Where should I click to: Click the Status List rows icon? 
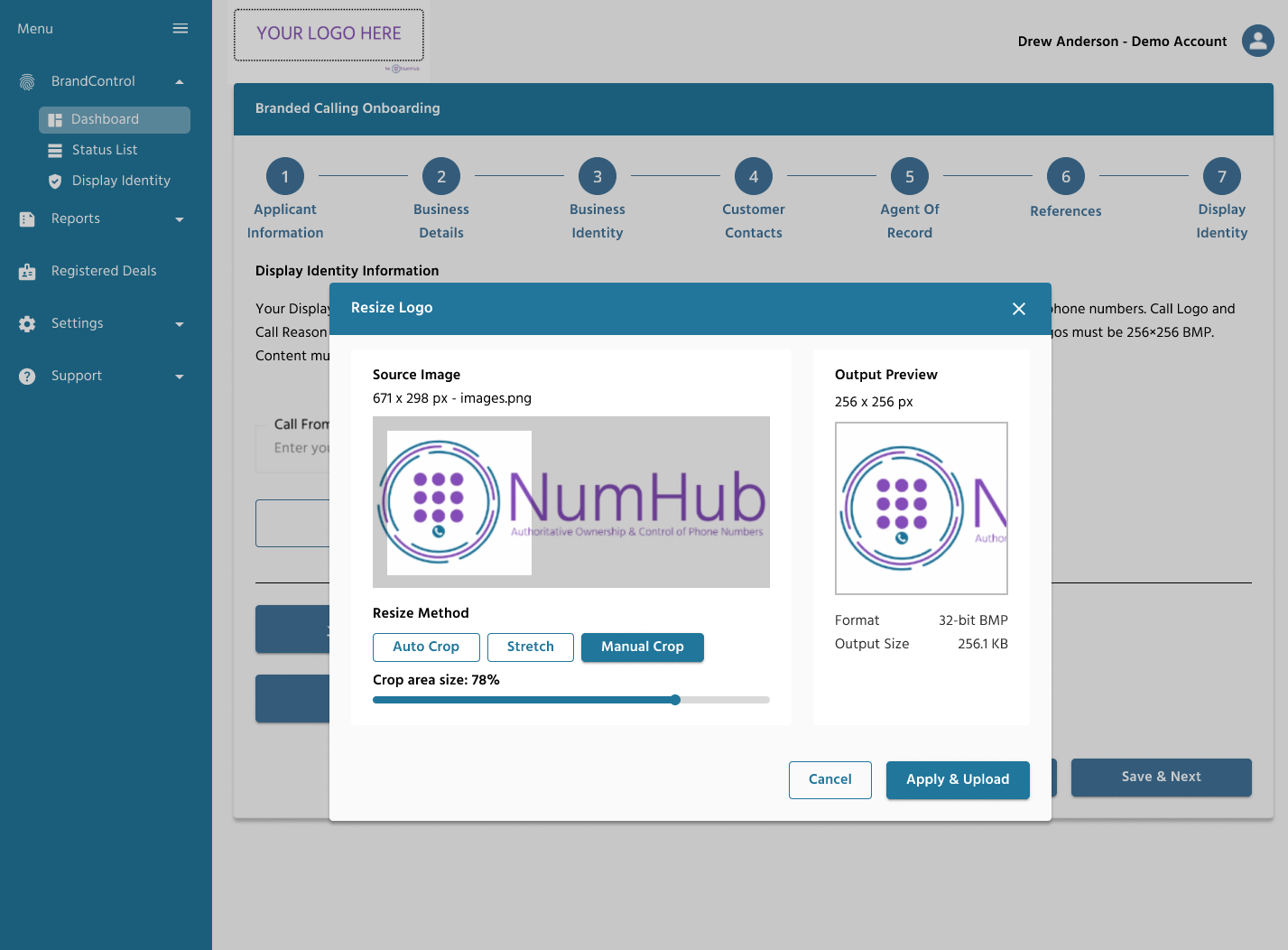pos(55,151)
